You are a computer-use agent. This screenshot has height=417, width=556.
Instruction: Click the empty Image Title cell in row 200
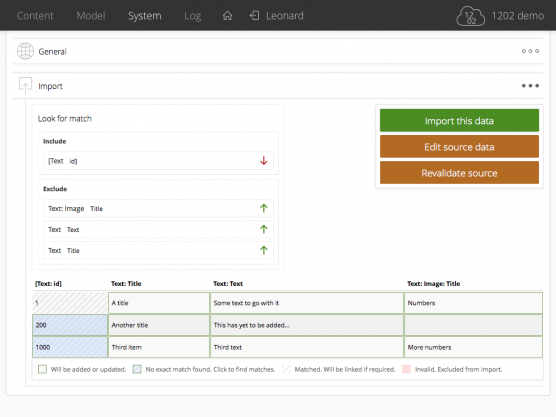click(x=473, y=325)
